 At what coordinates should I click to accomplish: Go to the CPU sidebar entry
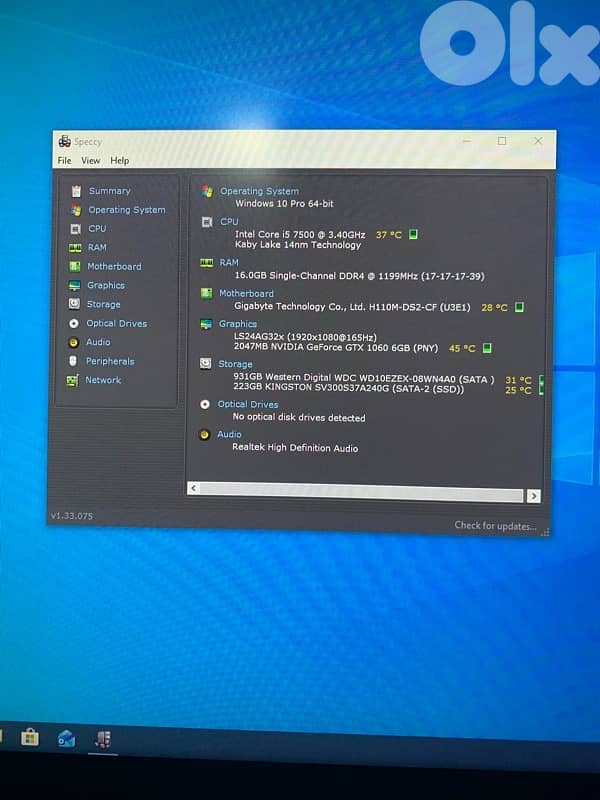coord(97,229)
